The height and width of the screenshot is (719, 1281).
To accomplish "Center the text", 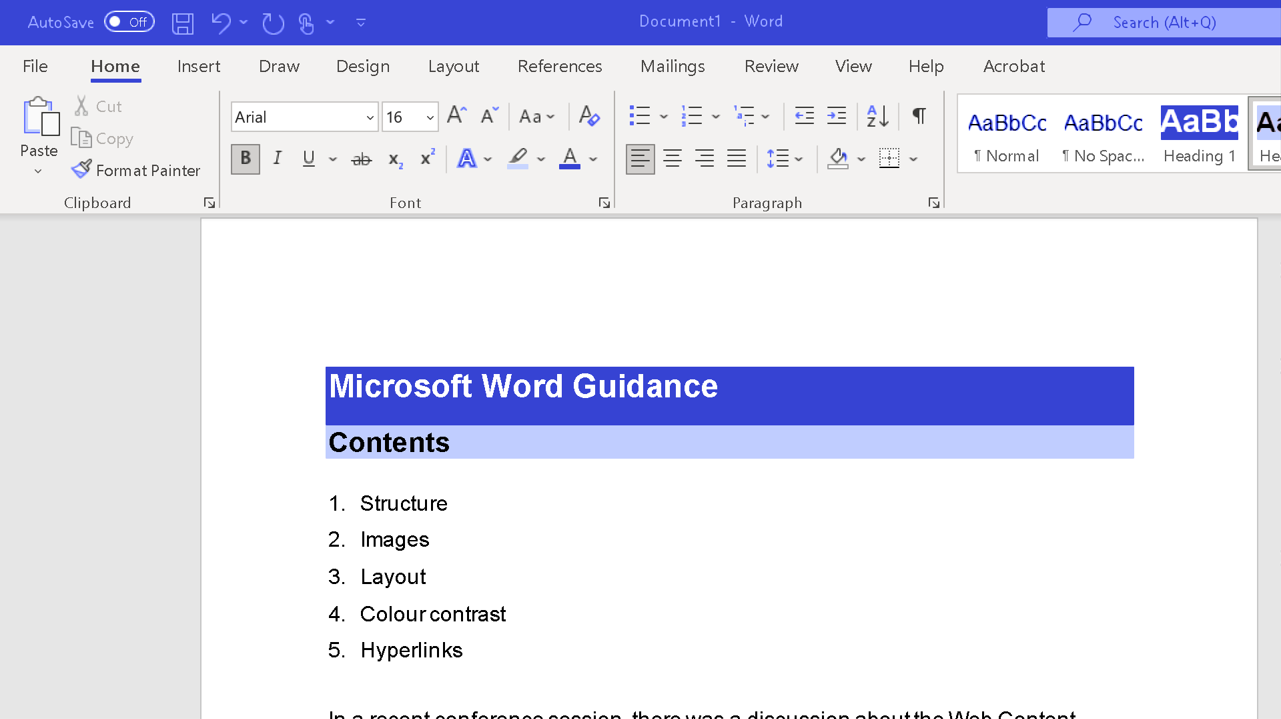I will pyautogui.click(x=672, y=159).
